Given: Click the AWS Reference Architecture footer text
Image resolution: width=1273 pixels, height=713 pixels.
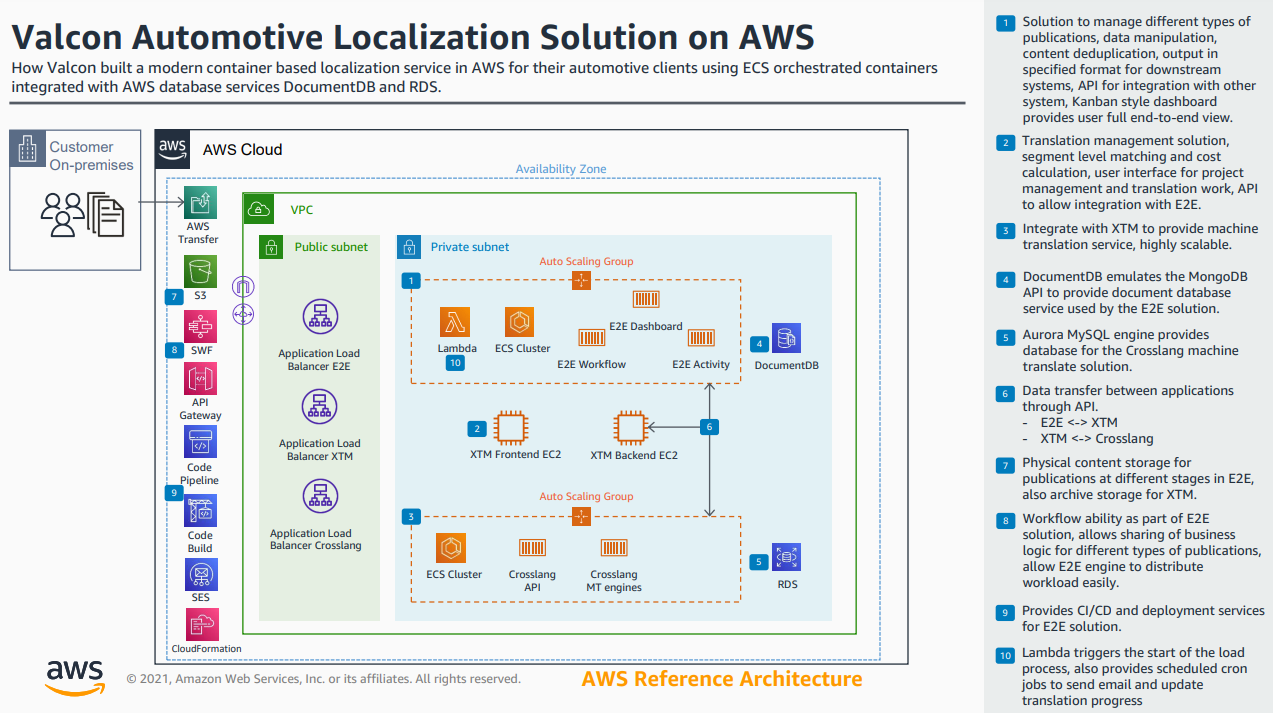Looking at the screenshot, I should pyautogui.click(x=721, y=679).
